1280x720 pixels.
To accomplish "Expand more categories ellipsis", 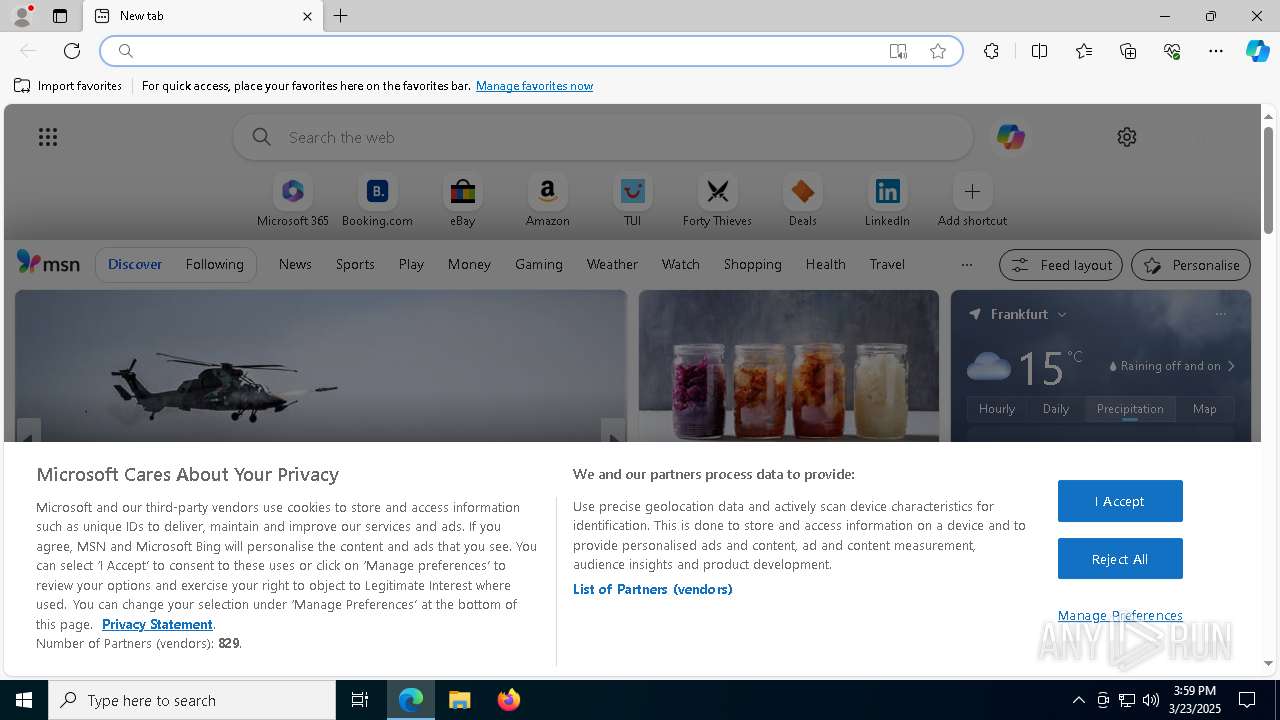I will coord(966,265).
